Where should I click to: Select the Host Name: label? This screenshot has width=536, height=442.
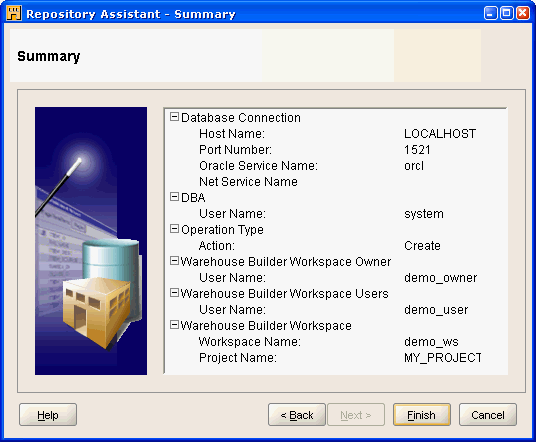(232, 134)
